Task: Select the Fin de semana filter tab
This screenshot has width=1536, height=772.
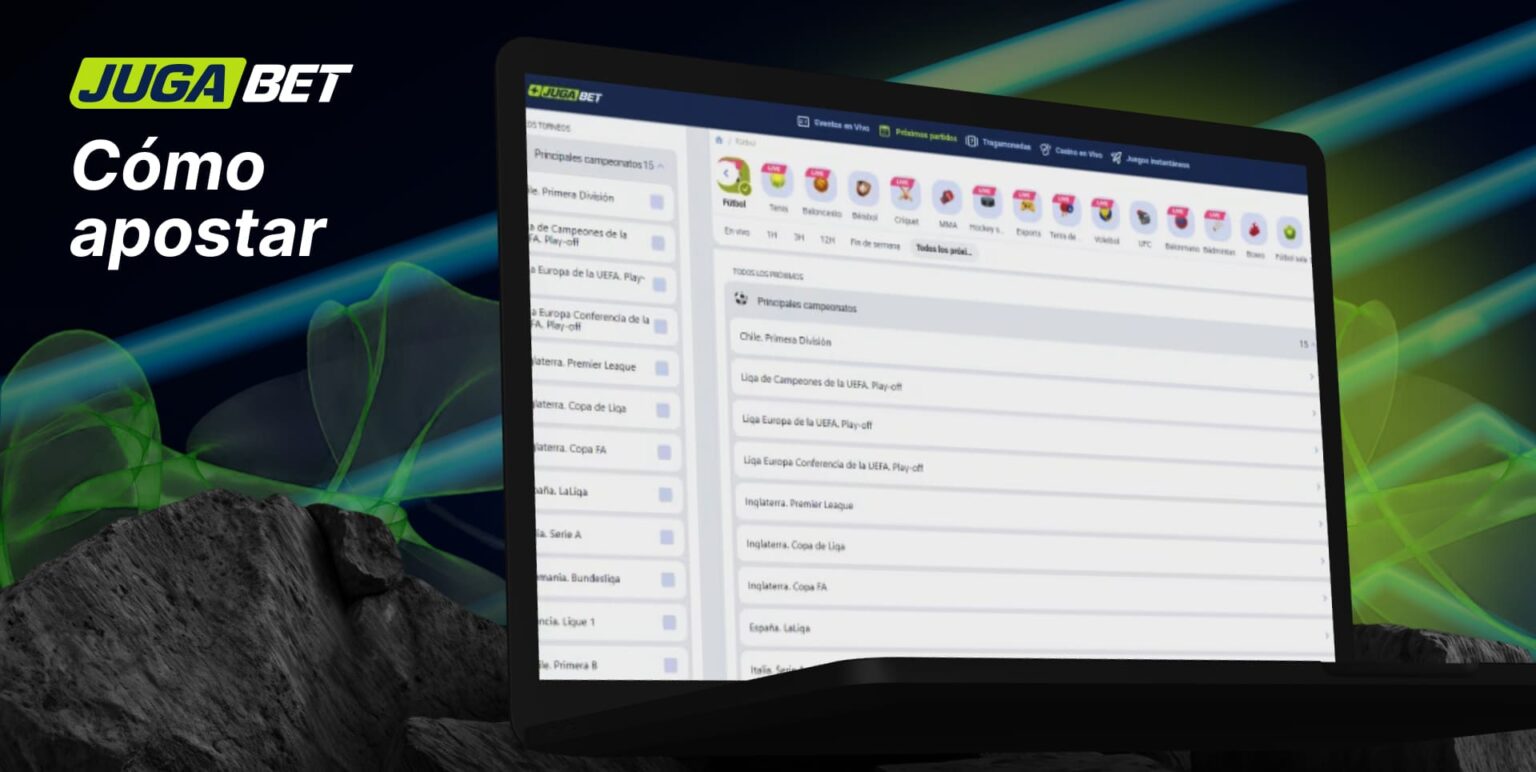Action: pyautogui.click(x=875, y=244)
